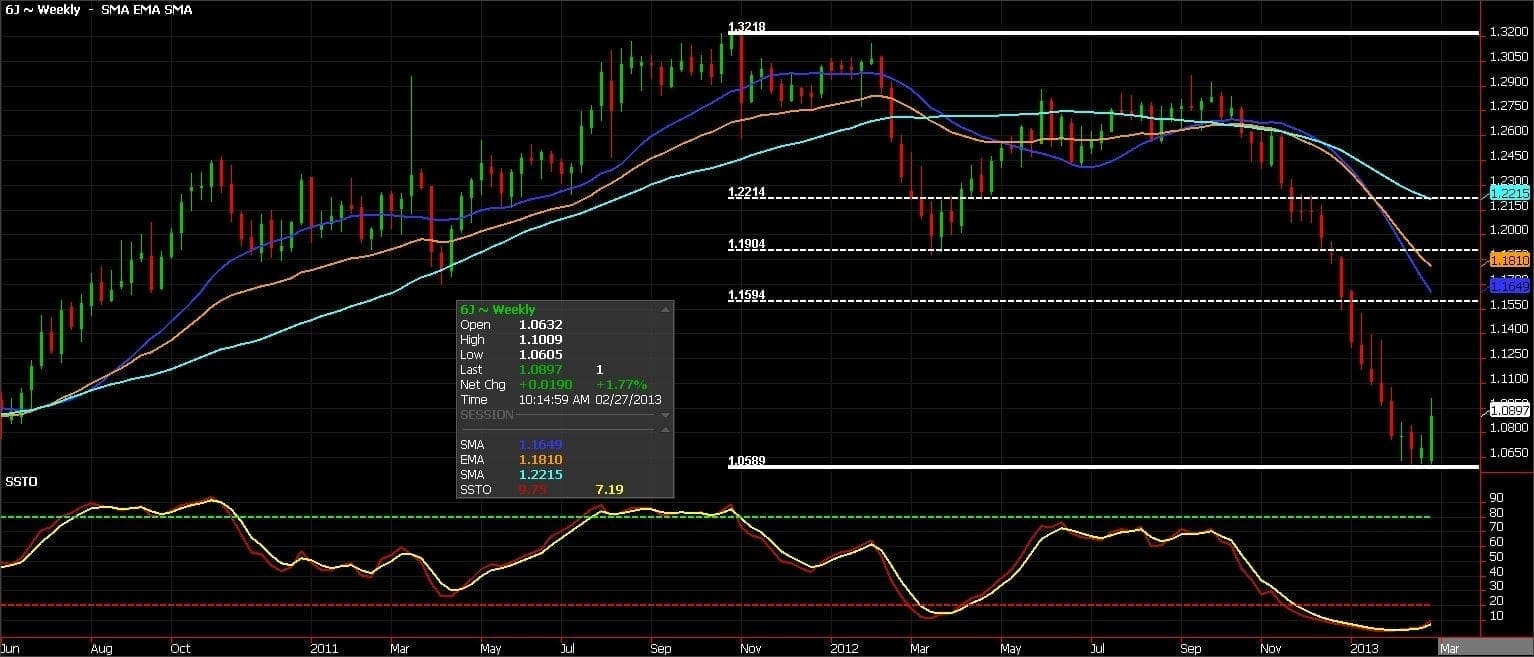Collapse the 6J ~ Weekly data box arrow

[x=665, y=310]
